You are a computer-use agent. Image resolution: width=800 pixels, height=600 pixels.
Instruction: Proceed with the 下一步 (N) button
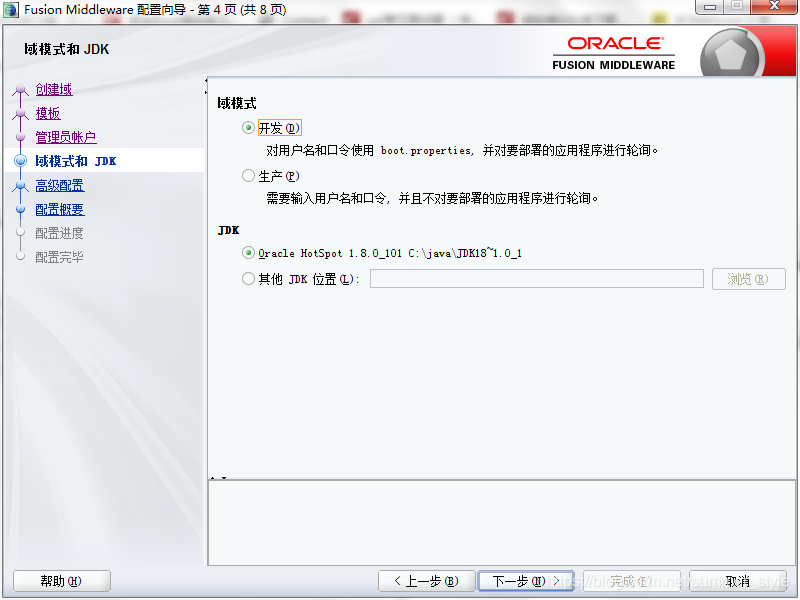(526, 581)
